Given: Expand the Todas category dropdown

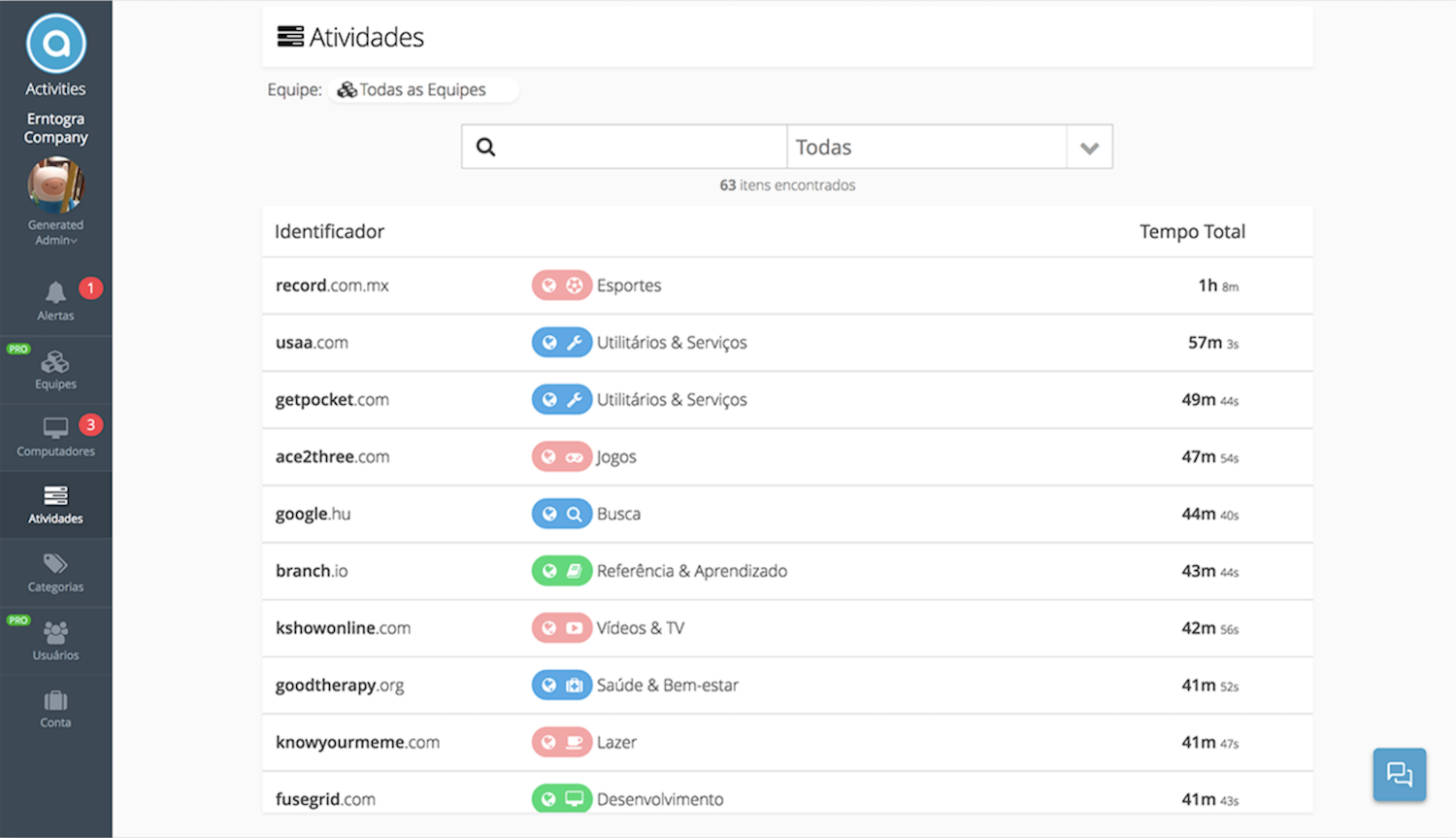Looking at the screenshot, I should (1089, 147).
